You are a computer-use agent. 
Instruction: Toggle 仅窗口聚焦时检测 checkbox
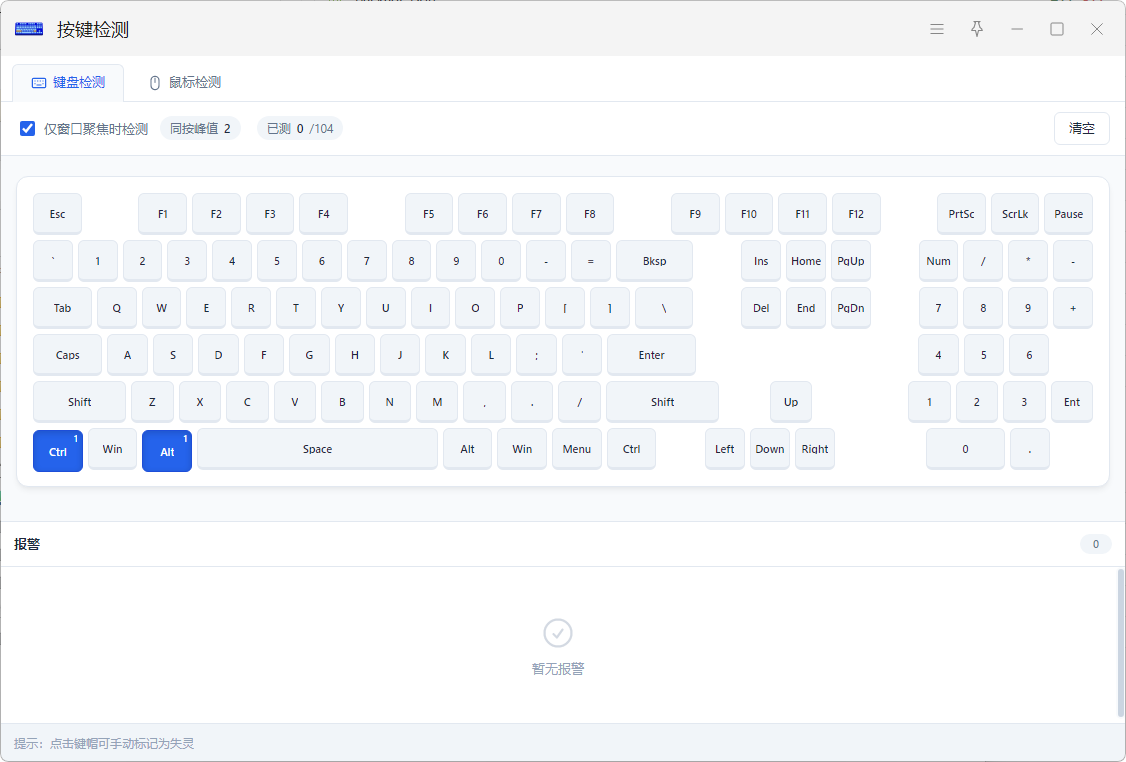(x=27, y=129)
